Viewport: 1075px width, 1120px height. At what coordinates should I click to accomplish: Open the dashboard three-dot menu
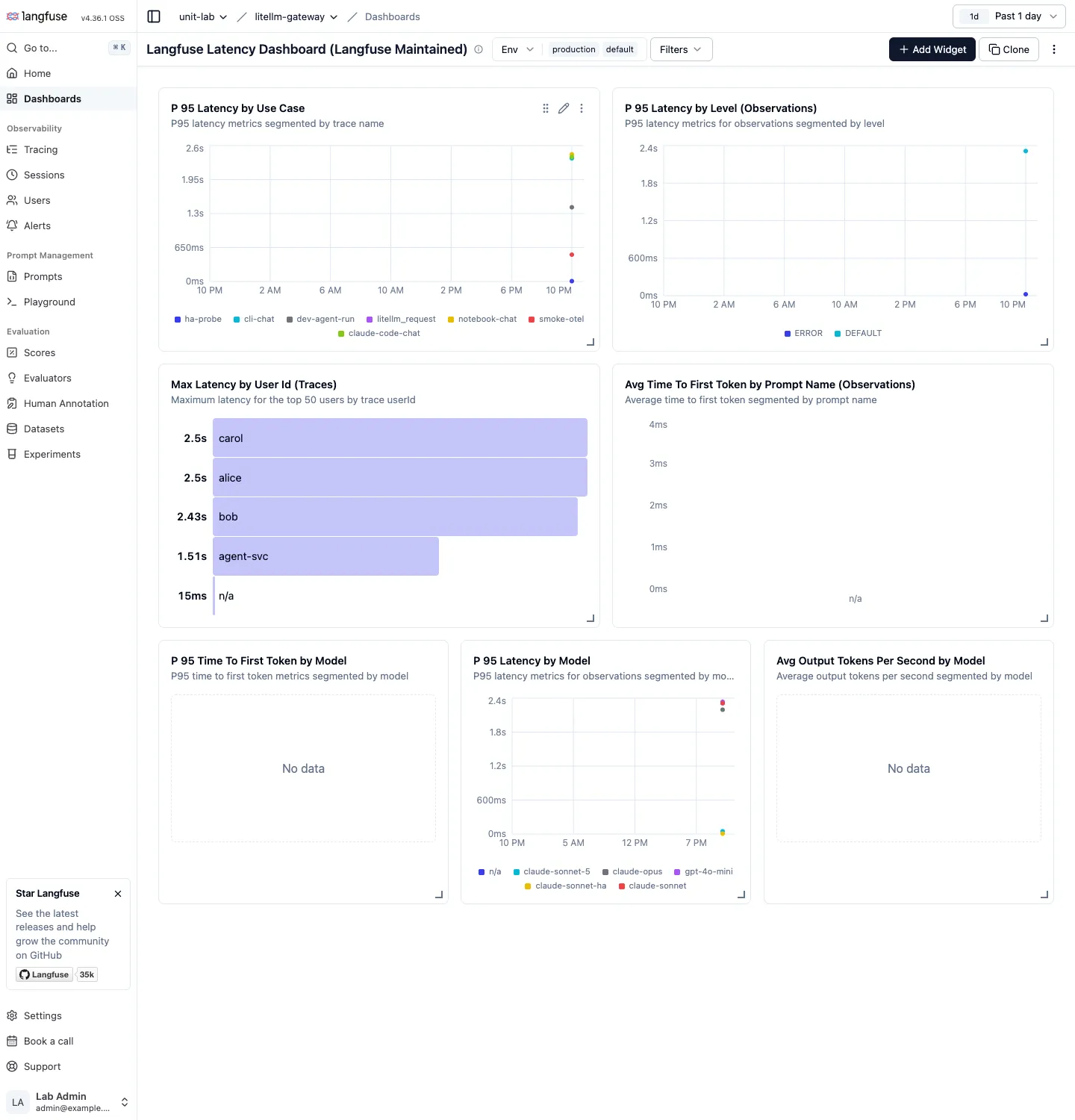coord(1054,49)
